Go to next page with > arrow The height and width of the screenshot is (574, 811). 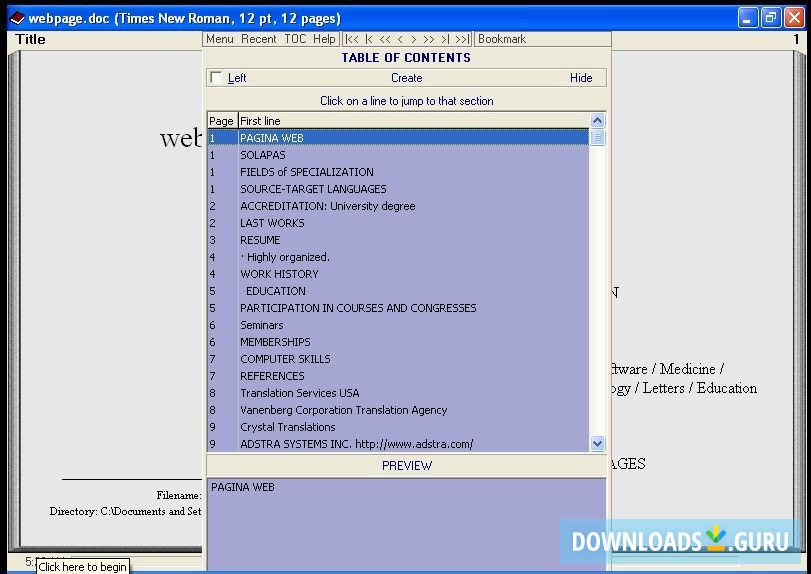point(413,39)
